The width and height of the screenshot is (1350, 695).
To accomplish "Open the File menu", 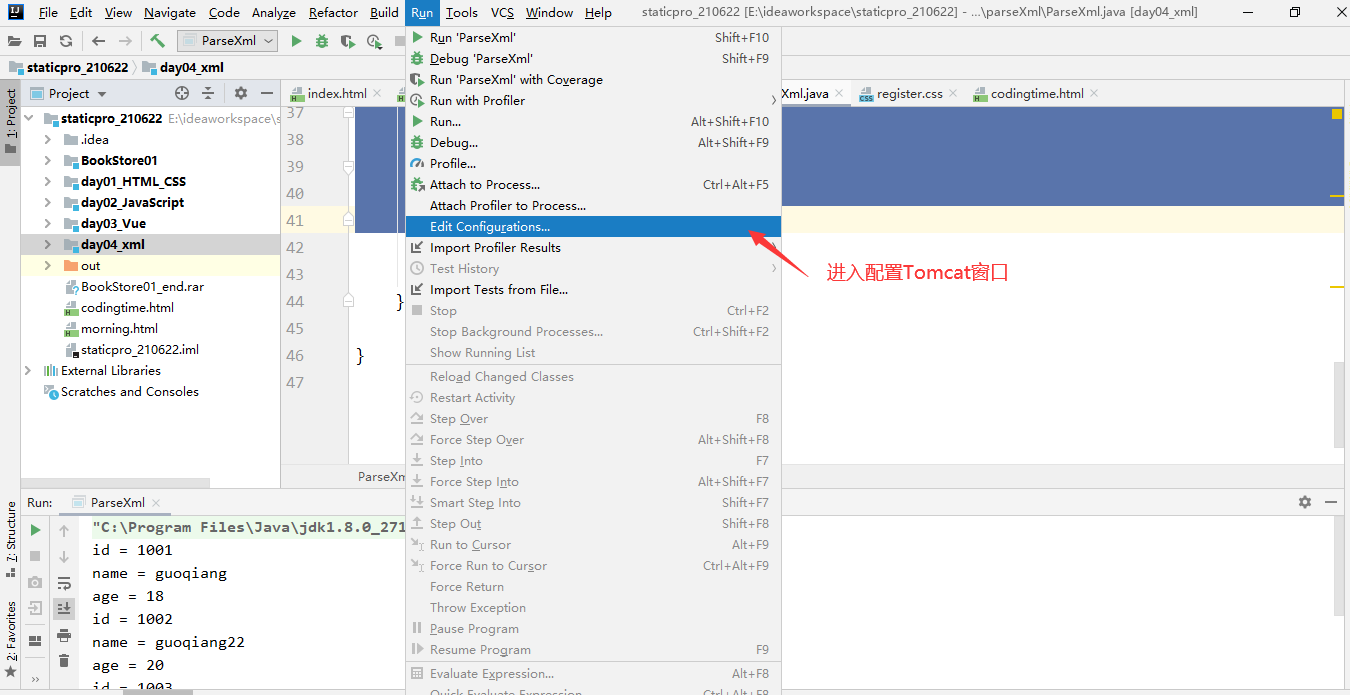I will click(48, 13).
